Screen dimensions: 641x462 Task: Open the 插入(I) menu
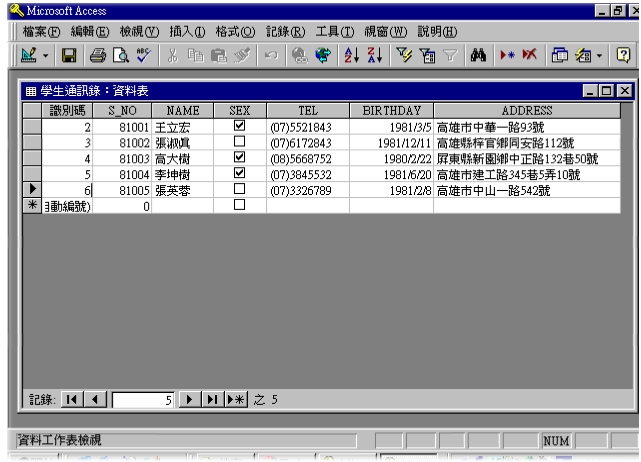coord(187,31)
